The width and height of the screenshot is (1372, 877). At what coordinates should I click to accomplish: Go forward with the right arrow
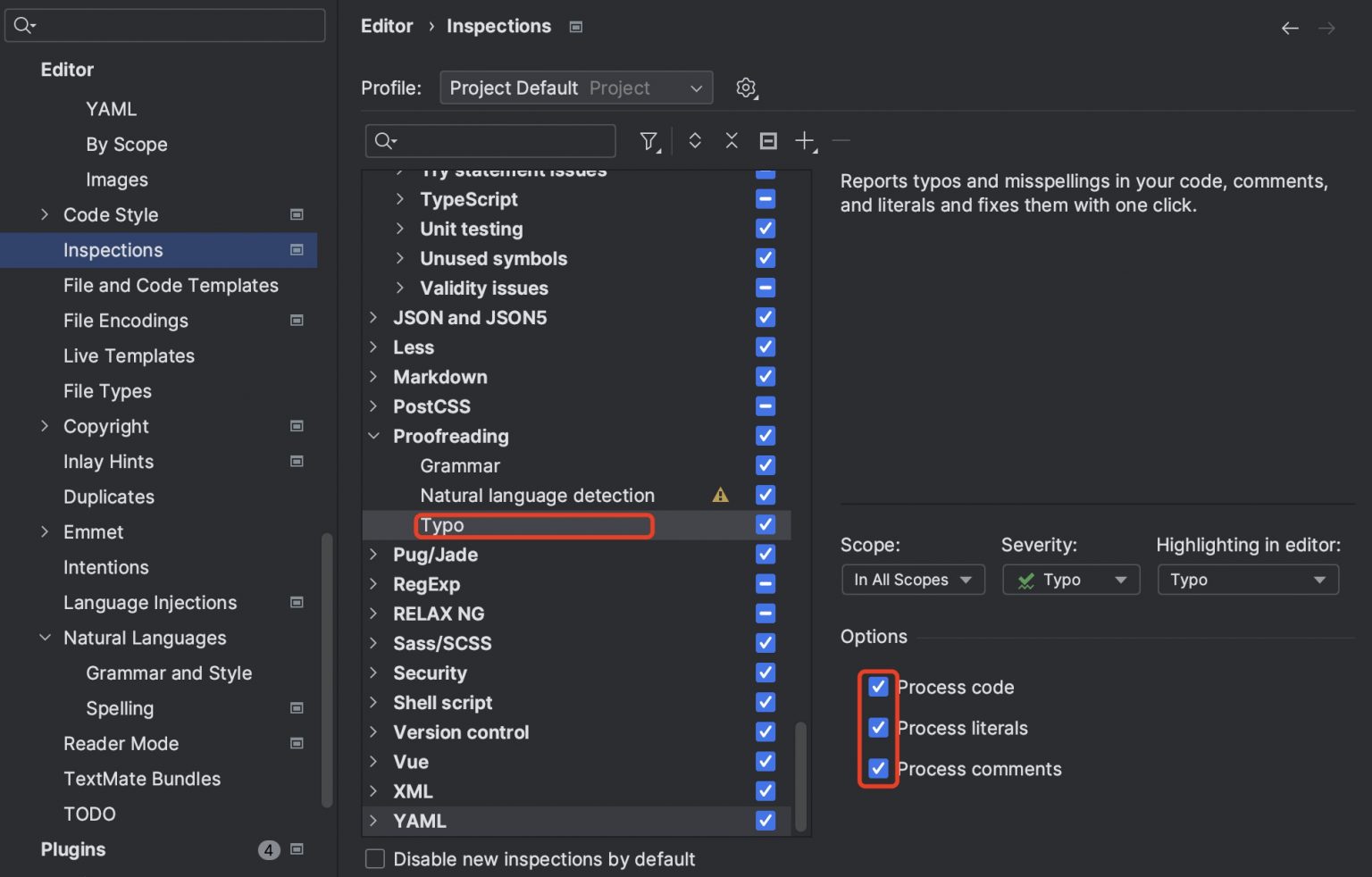pyautogui.click(x=1327, y=29)
